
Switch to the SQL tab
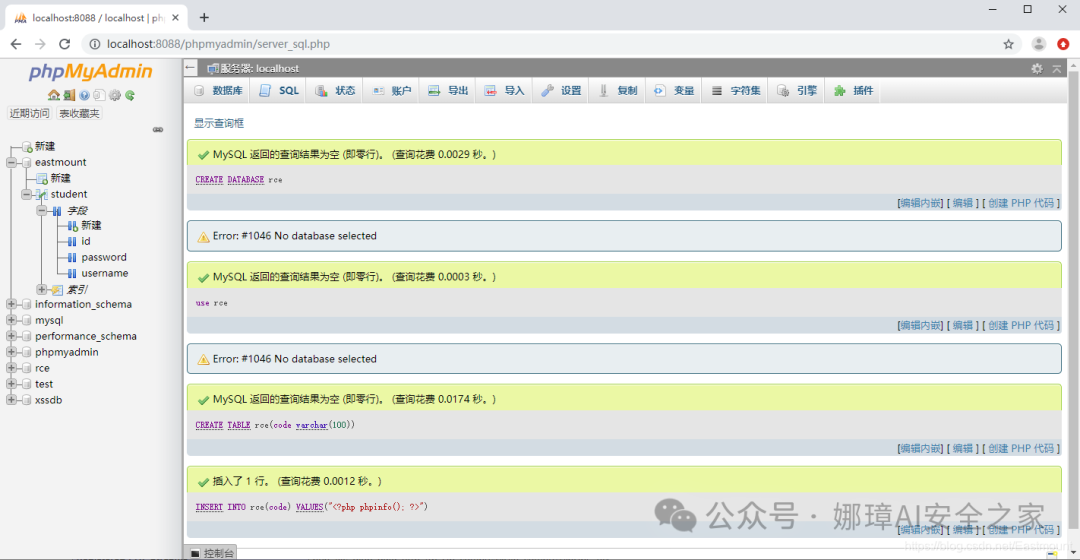(x=279, y=91)
